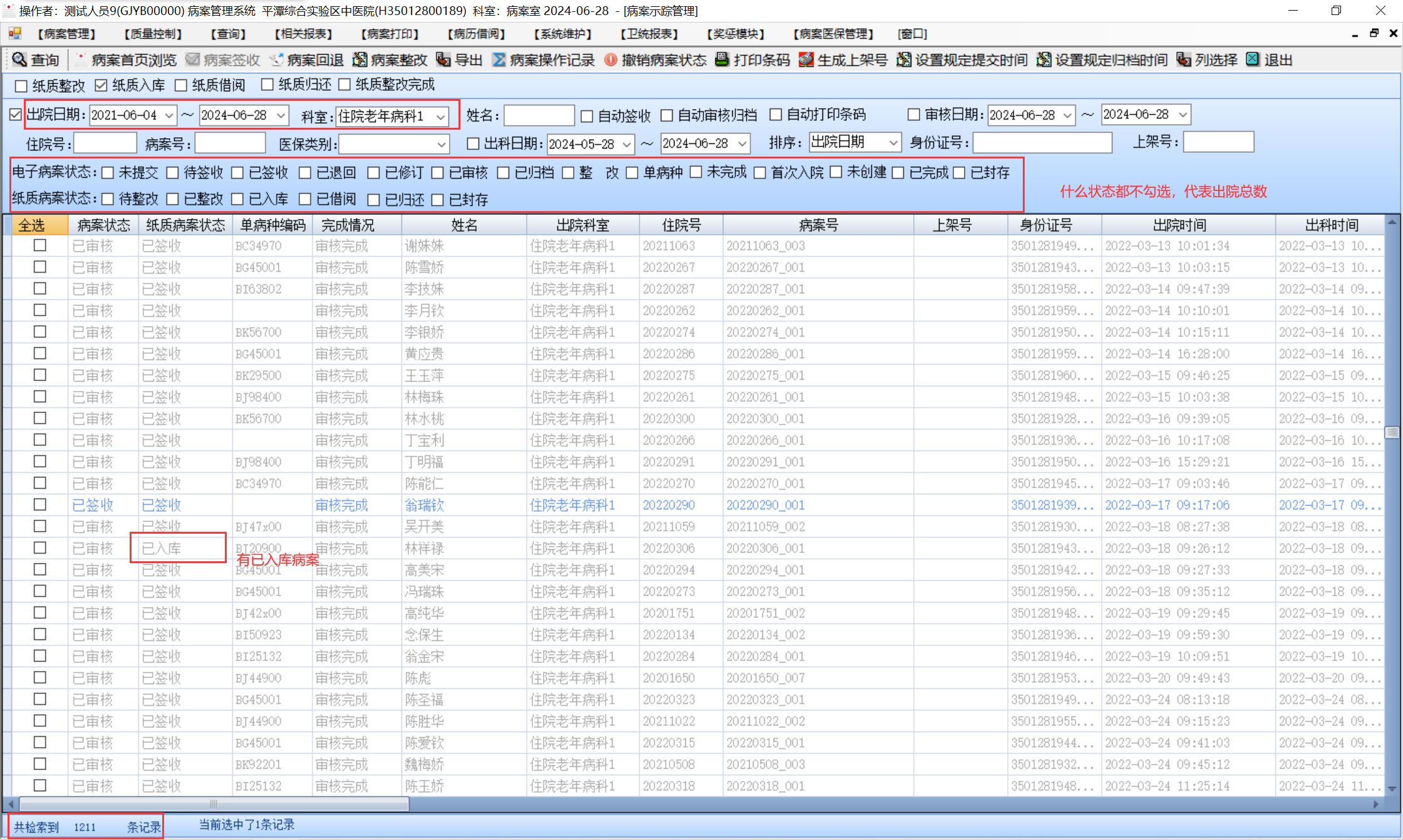The width and height of the screenshot is (1403, 840).
Task: Click the 退出 exit icon
Action: [x=1253, y=60]
